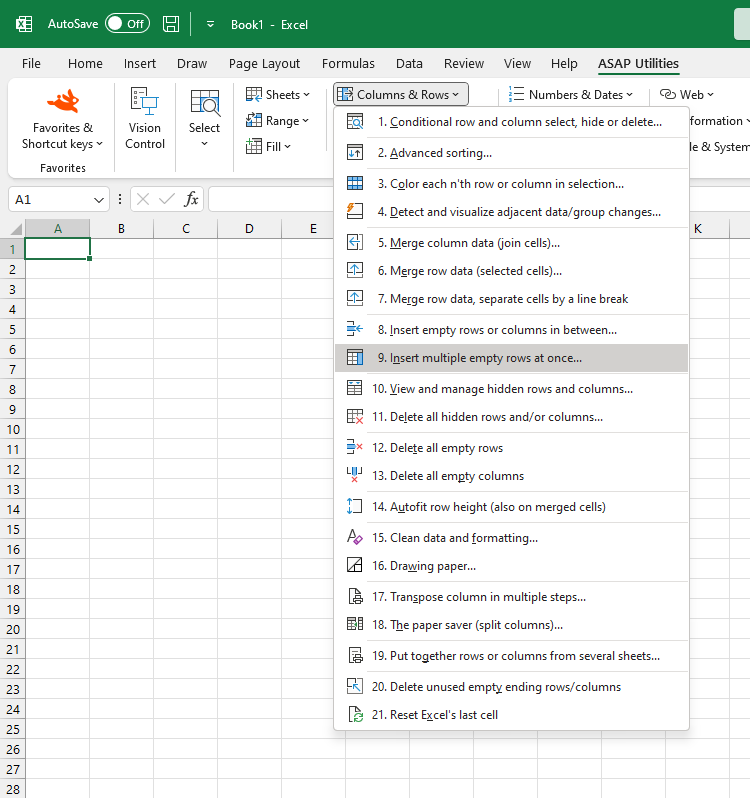Collapse the Columns & Rows dropdown
The image size is (750, 798).
tap(400, 95)
